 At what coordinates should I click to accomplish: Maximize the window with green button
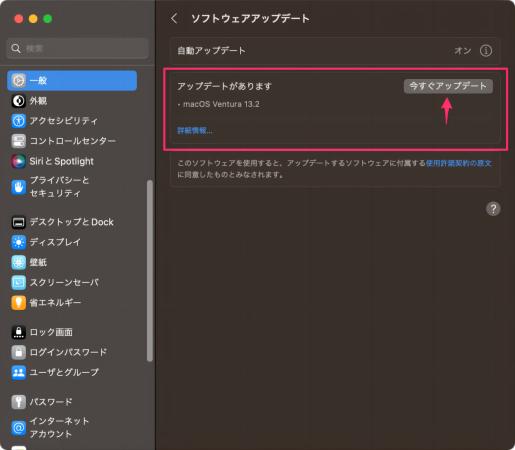tap(48, 19)
